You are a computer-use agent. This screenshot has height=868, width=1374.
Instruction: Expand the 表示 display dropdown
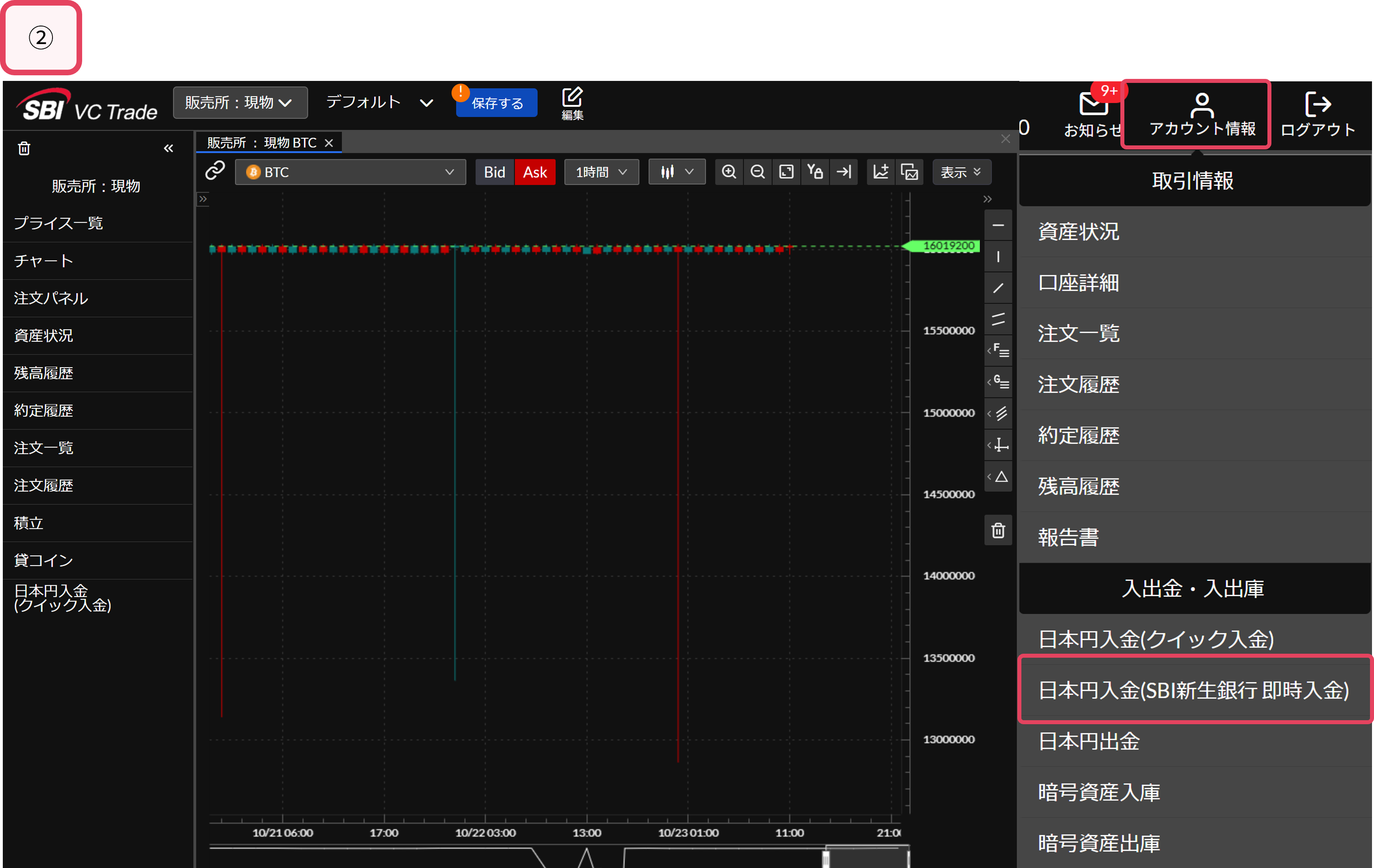(x=961, y=172)
